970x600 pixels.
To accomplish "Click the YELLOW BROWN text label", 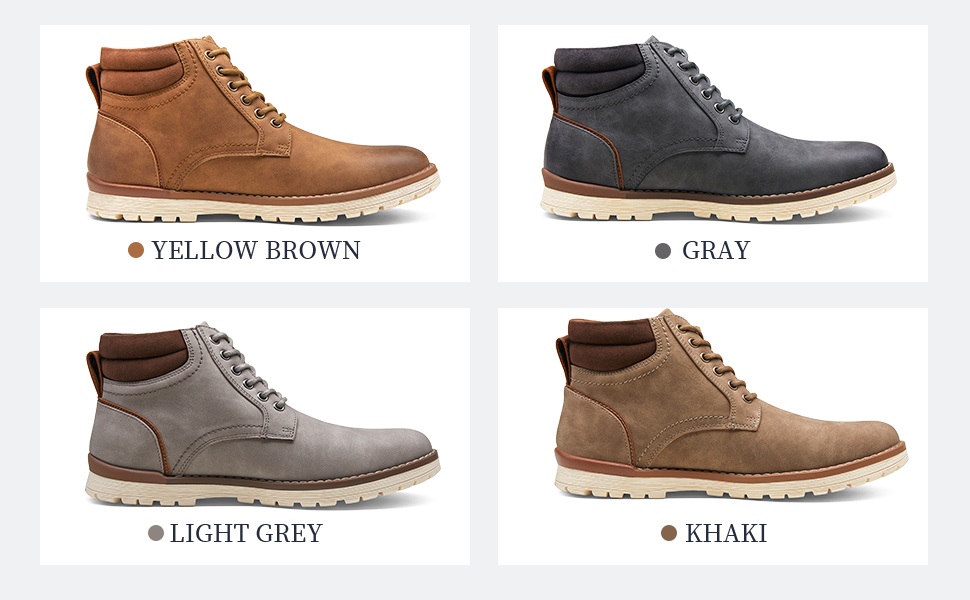I will [x=256, y=251].
